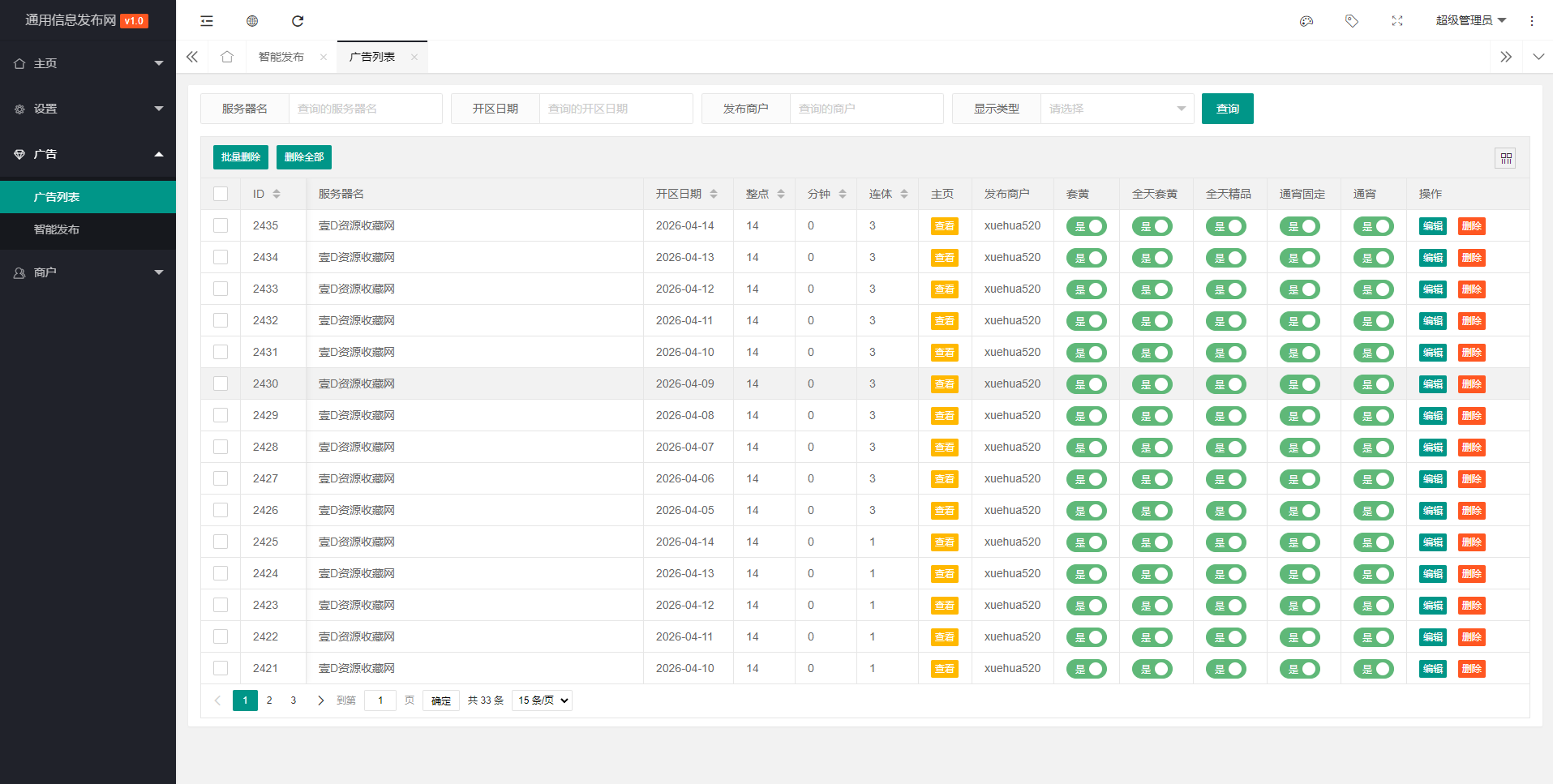The height and width of the screenshot is (784, 1553).
Task: Expand the 超级管理员 user menu
Action: (x=1469, y=21)
